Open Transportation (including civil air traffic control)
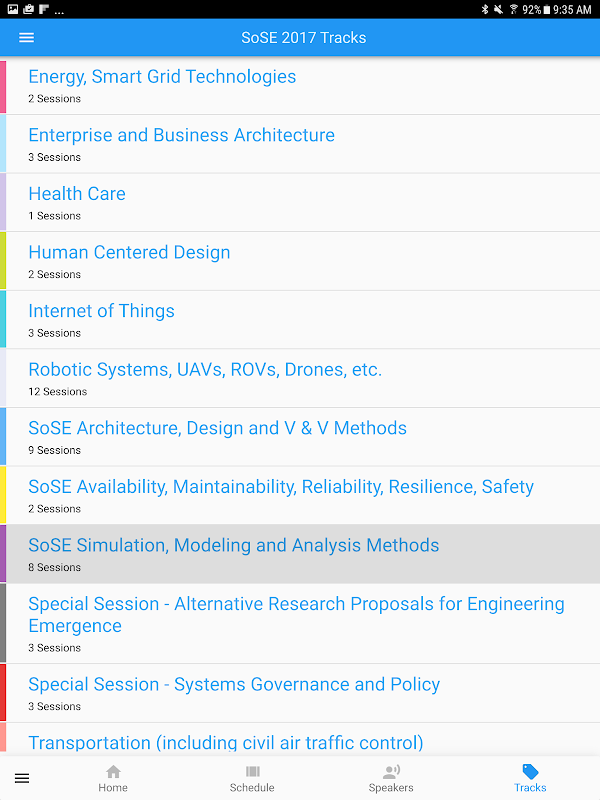The height and width of the screenshot is (800, 600). (x=225, y=742)
